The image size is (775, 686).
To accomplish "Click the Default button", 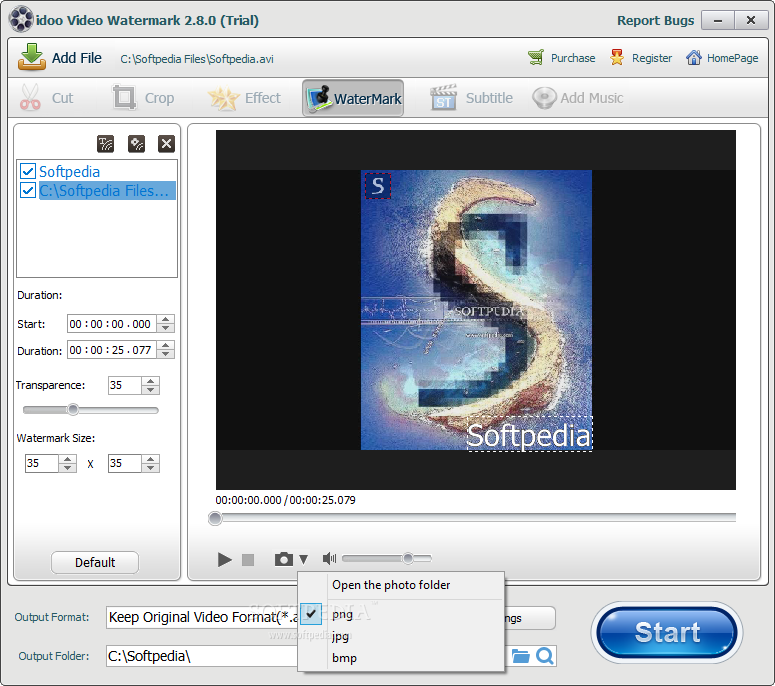I will point(95,562).
